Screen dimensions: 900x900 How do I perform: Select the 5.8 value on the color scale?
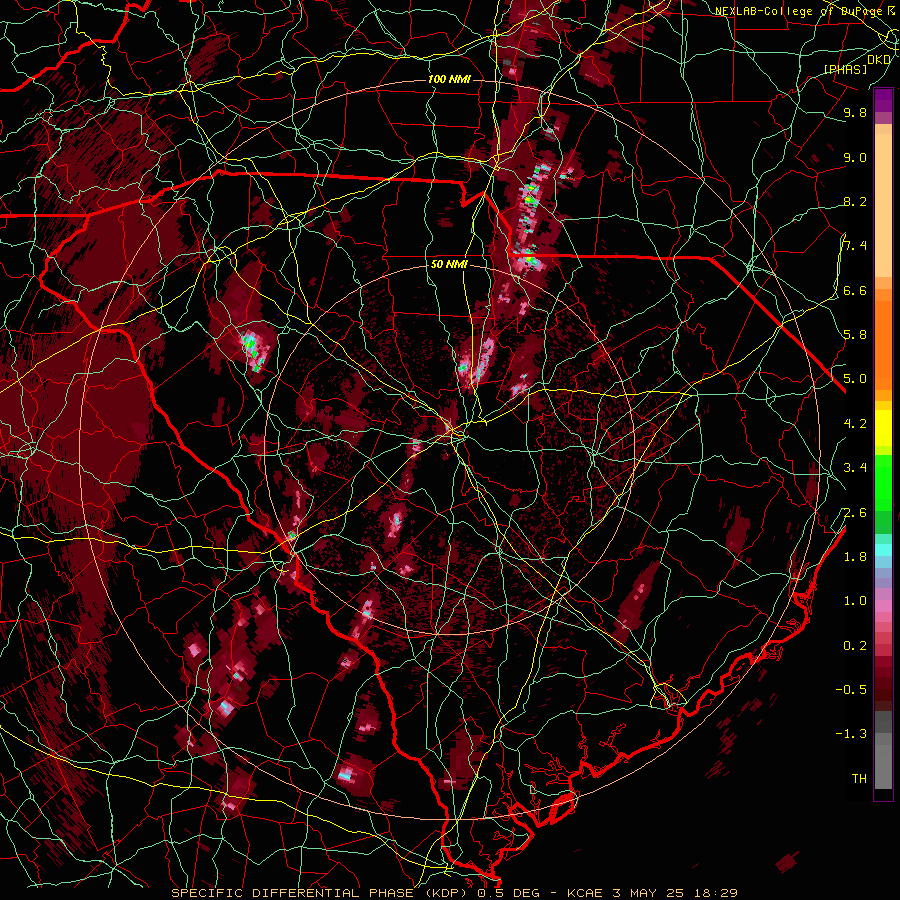pyautogui.click(x=855, y=335)
